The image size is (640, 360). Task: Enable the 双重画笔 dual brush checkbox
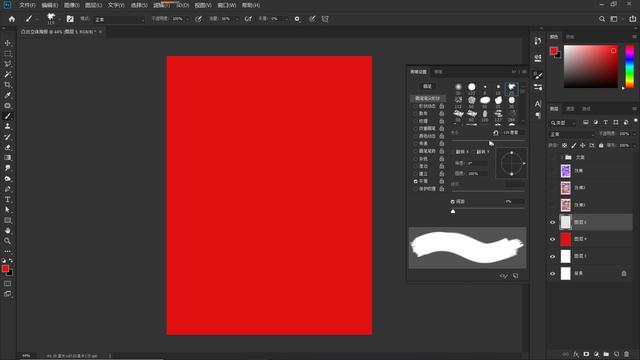[416, 129]
